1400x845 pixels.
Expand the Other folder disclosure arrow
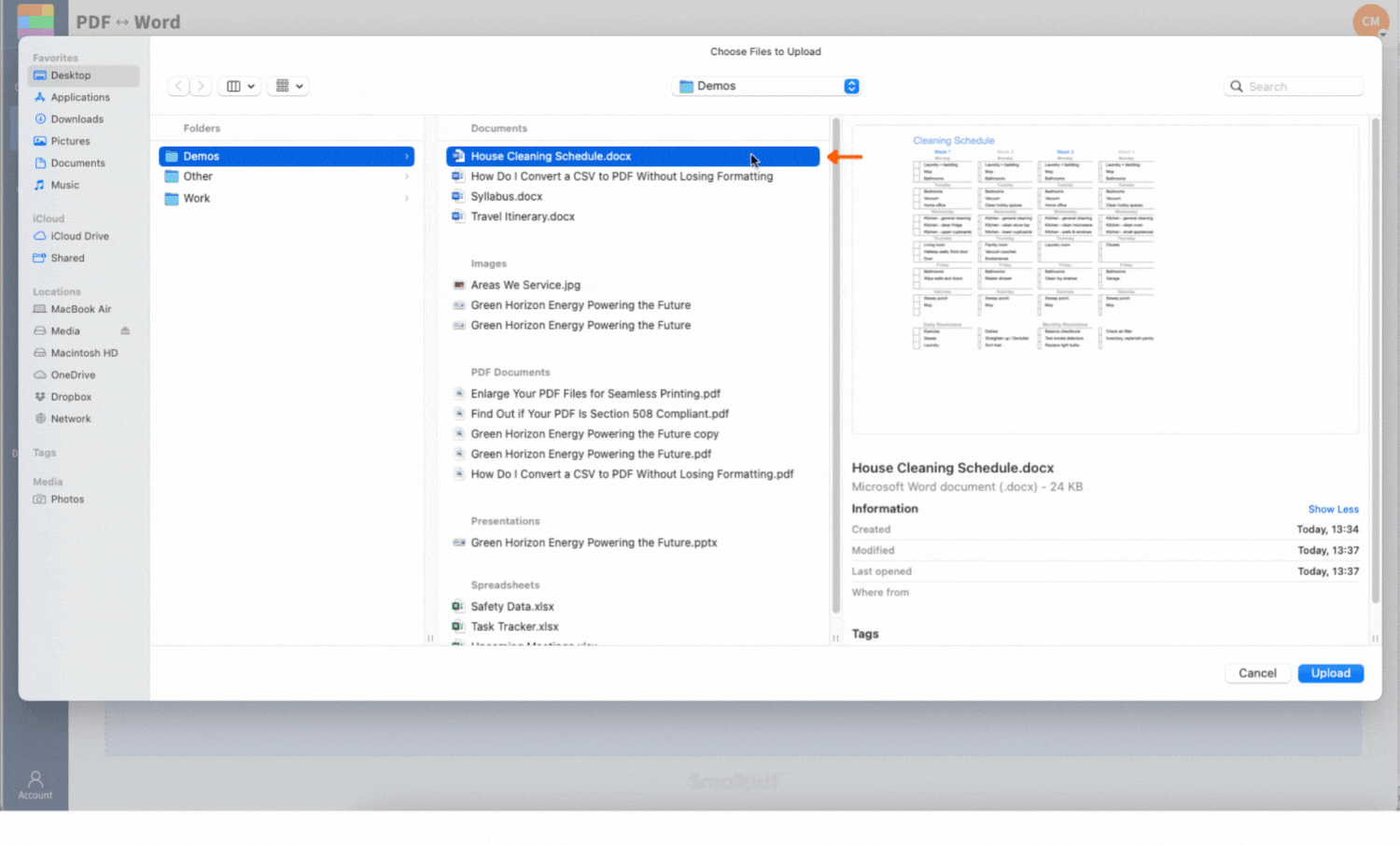(x=407, y=176)
